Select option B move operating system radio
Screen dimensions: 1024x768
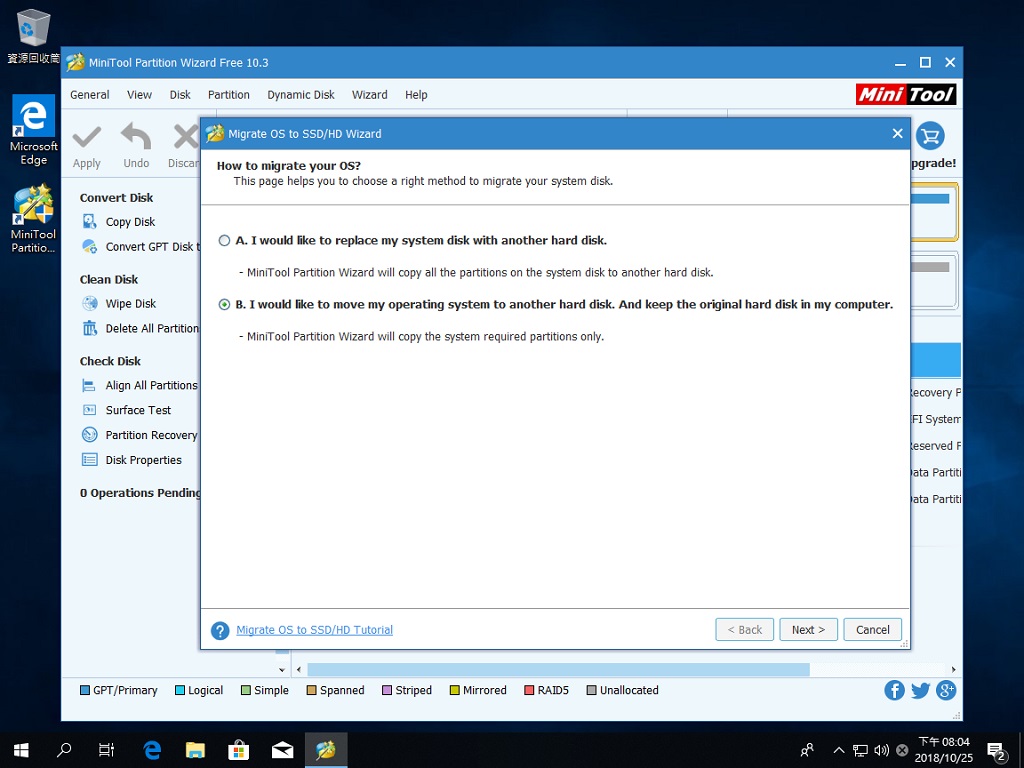point(224,304)
